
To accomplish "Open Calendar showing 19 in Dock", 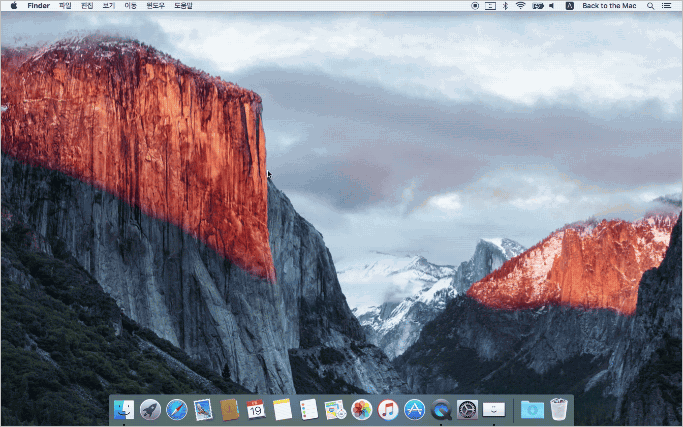I will 256,410.
